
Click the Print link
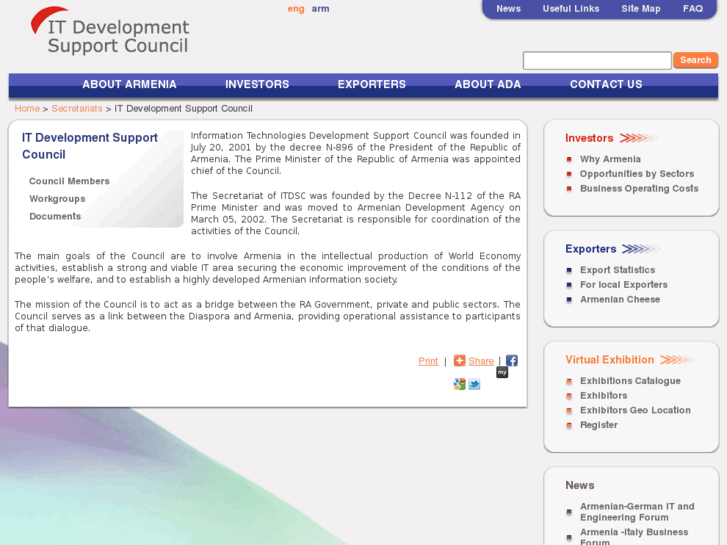(428, 361)
